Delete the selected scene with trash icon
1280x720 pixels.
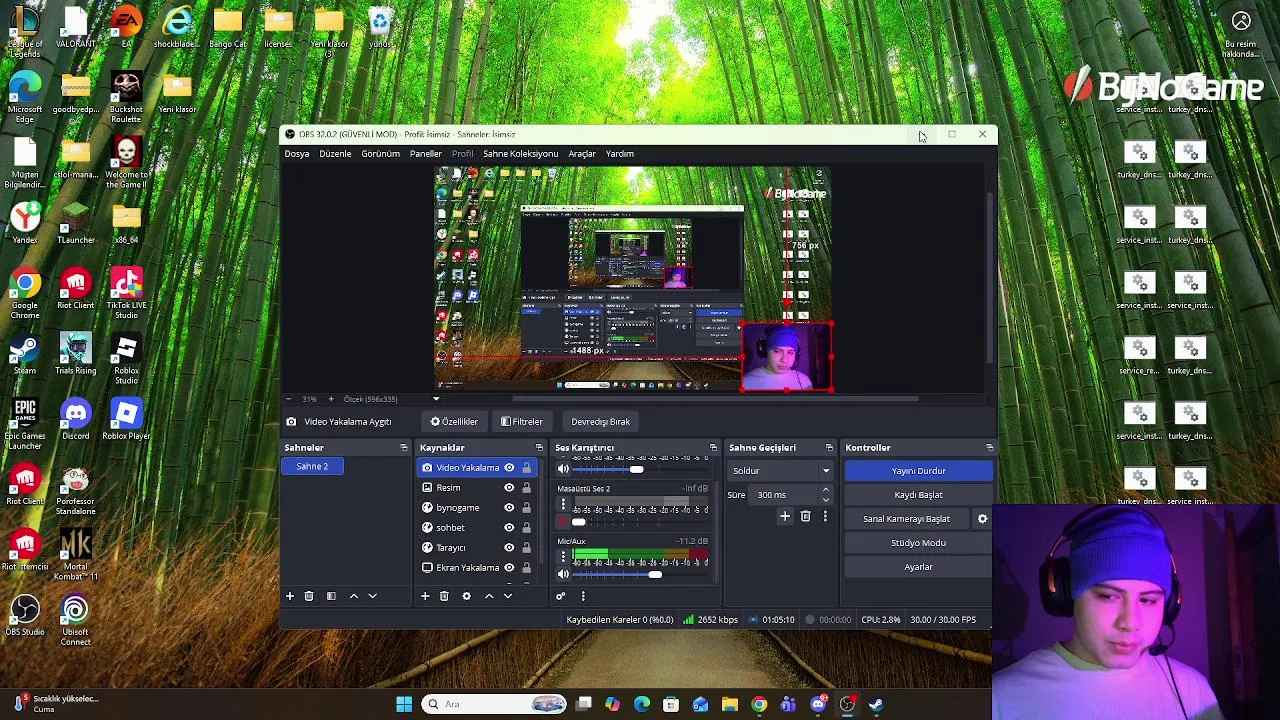click(309, 596)
